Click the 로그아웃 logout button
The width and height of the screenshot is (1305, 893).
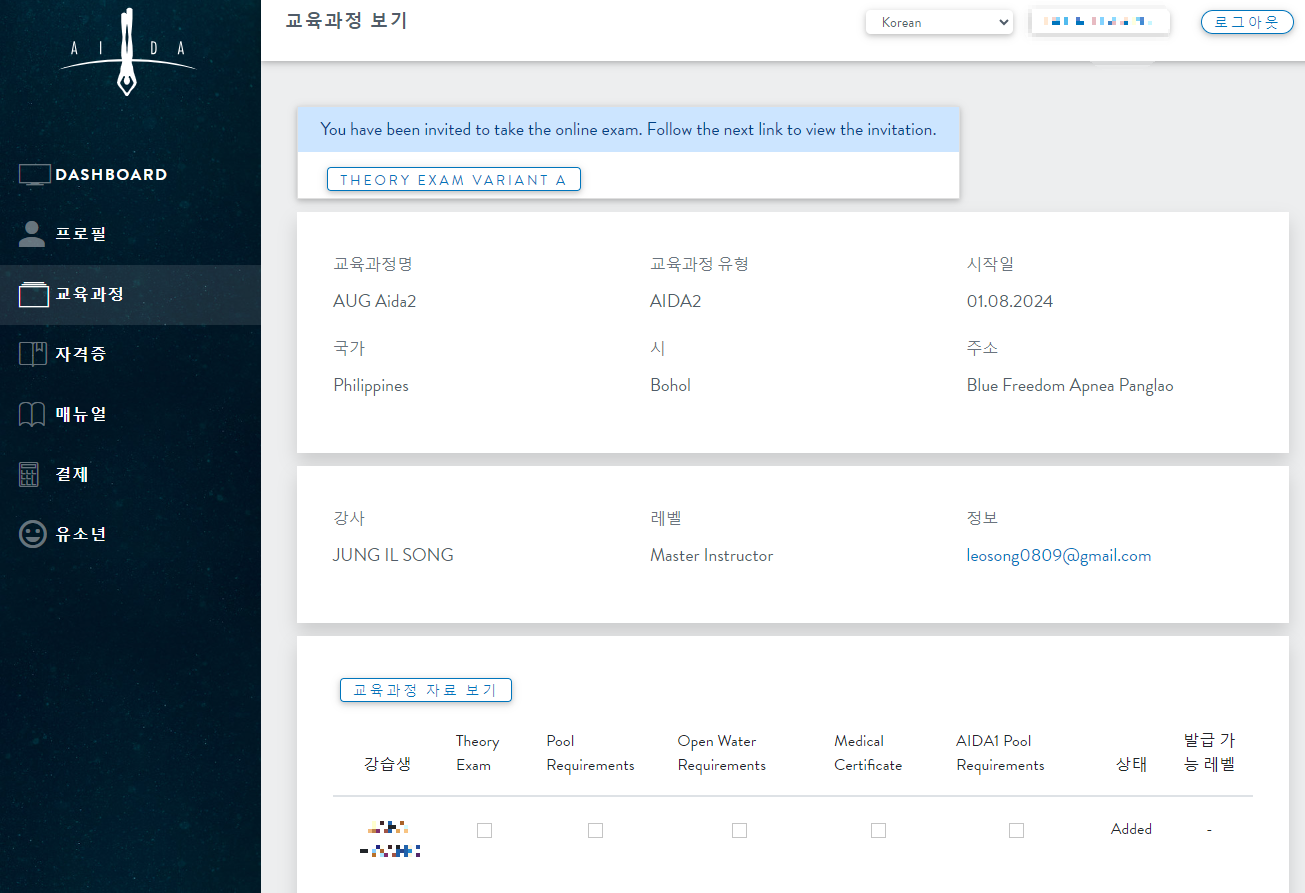pyautogui.click(x=1246, y=22)
